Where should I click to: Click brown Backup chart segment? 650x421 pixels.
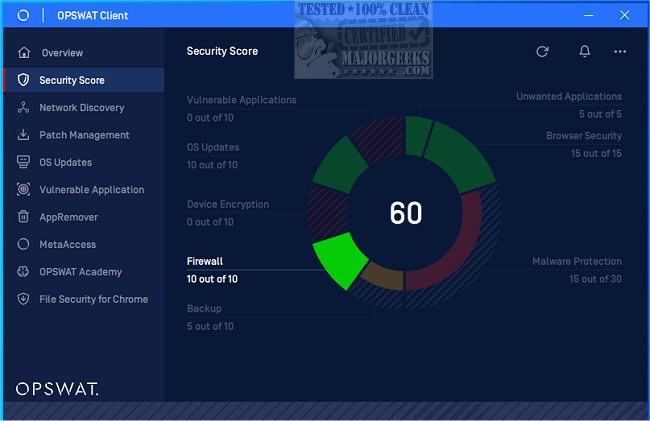385,277
